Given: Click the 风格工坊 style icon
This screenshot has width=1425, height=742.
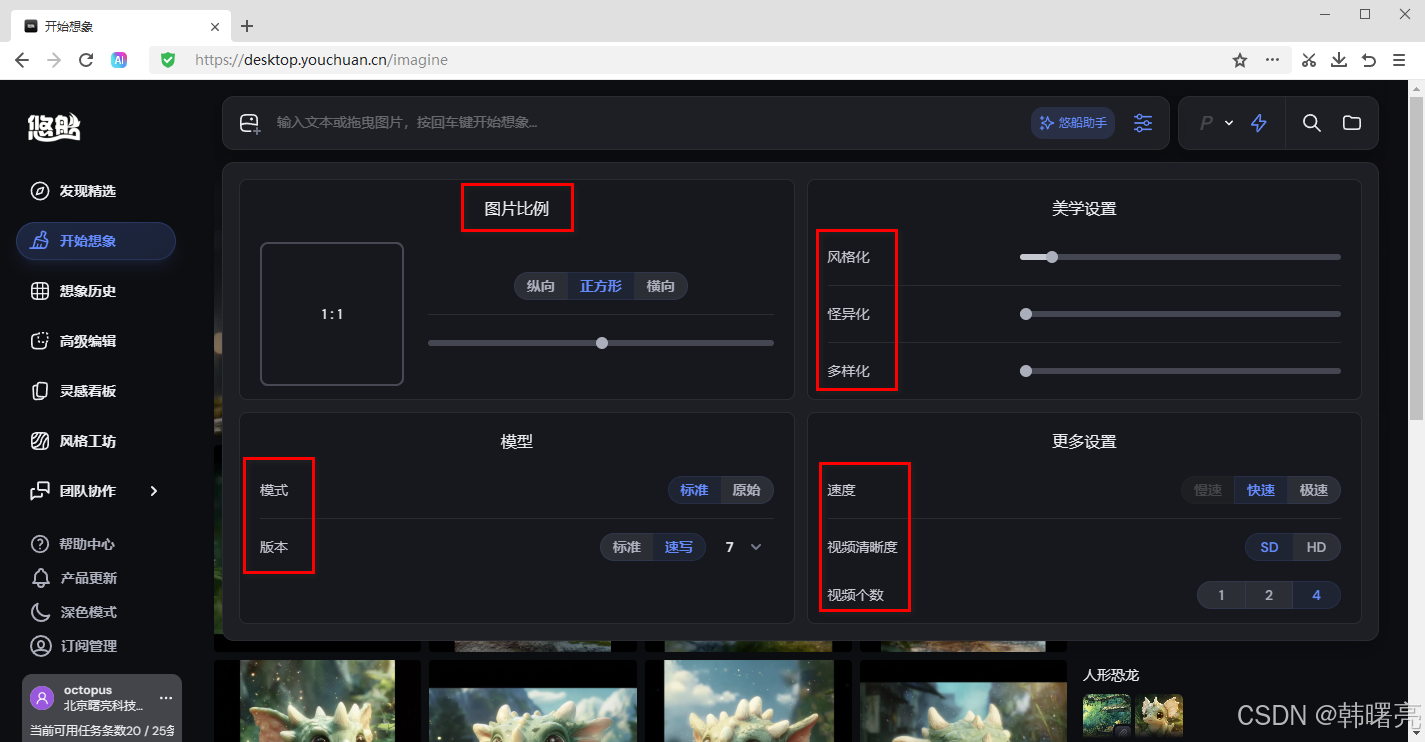Looking at the screenshot, I should tap(40, 441).
